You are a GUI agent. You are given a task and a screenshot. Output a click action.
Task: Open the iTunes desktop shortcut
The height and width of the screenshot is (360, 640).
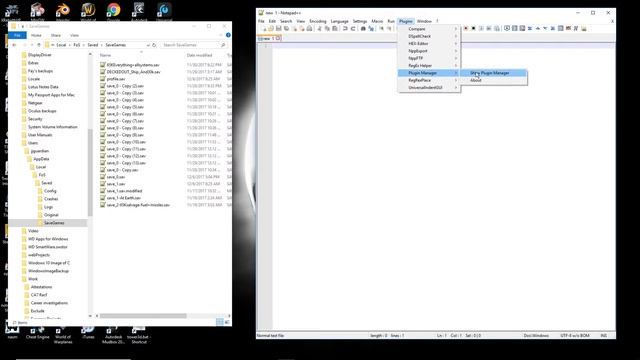[88, 332]
